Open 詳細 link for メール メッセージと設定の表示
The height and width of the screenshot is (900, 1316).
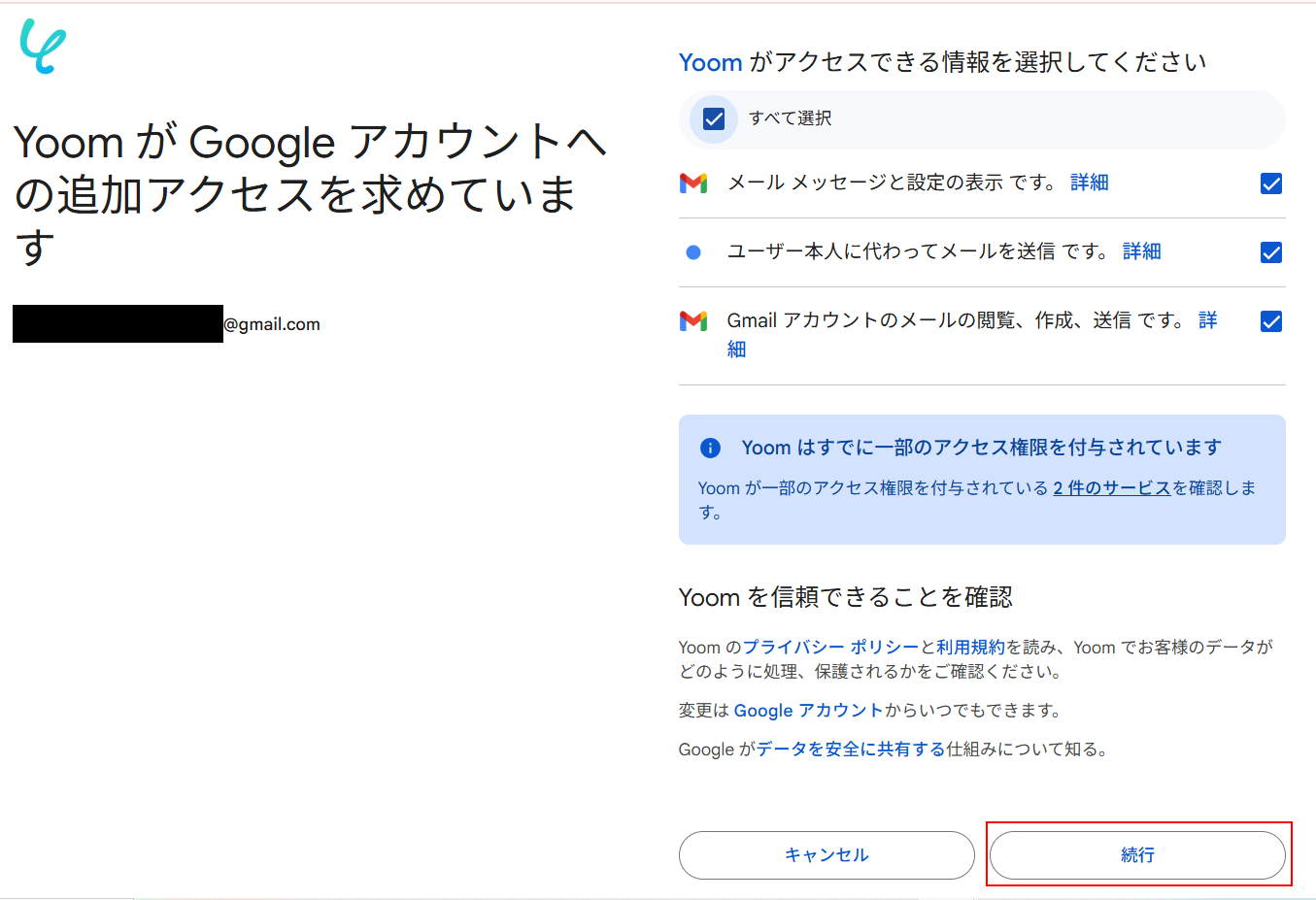click(x=1090, y=183)
